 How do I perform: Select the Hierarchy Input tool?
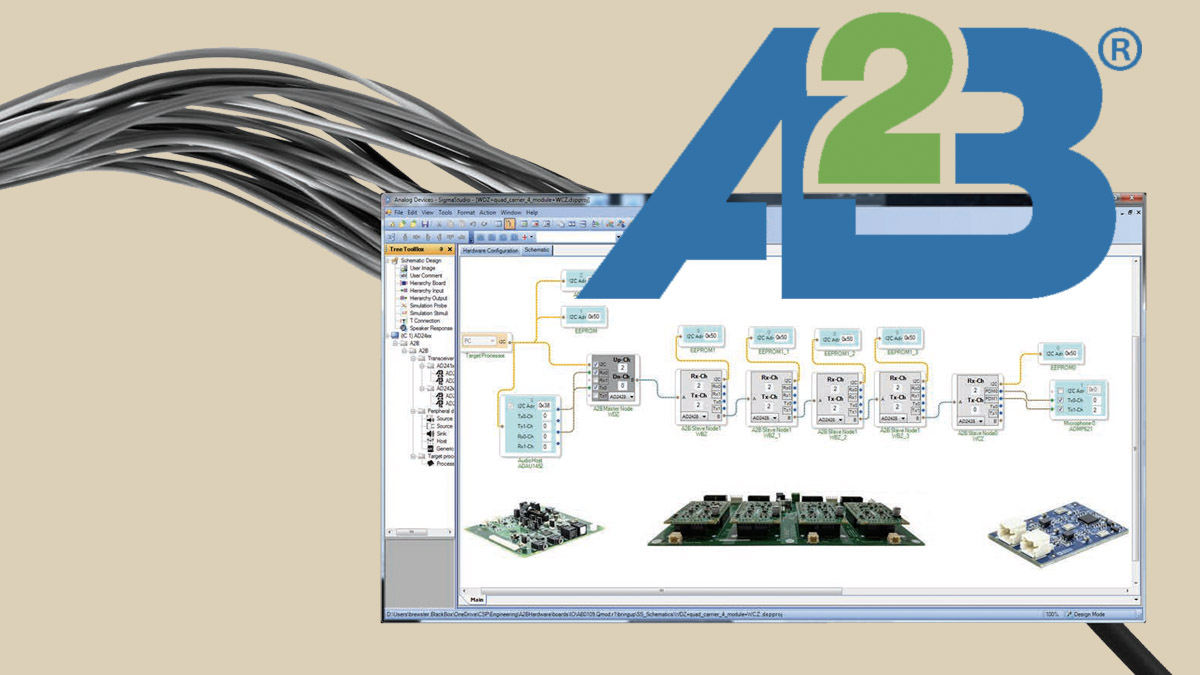424,291
